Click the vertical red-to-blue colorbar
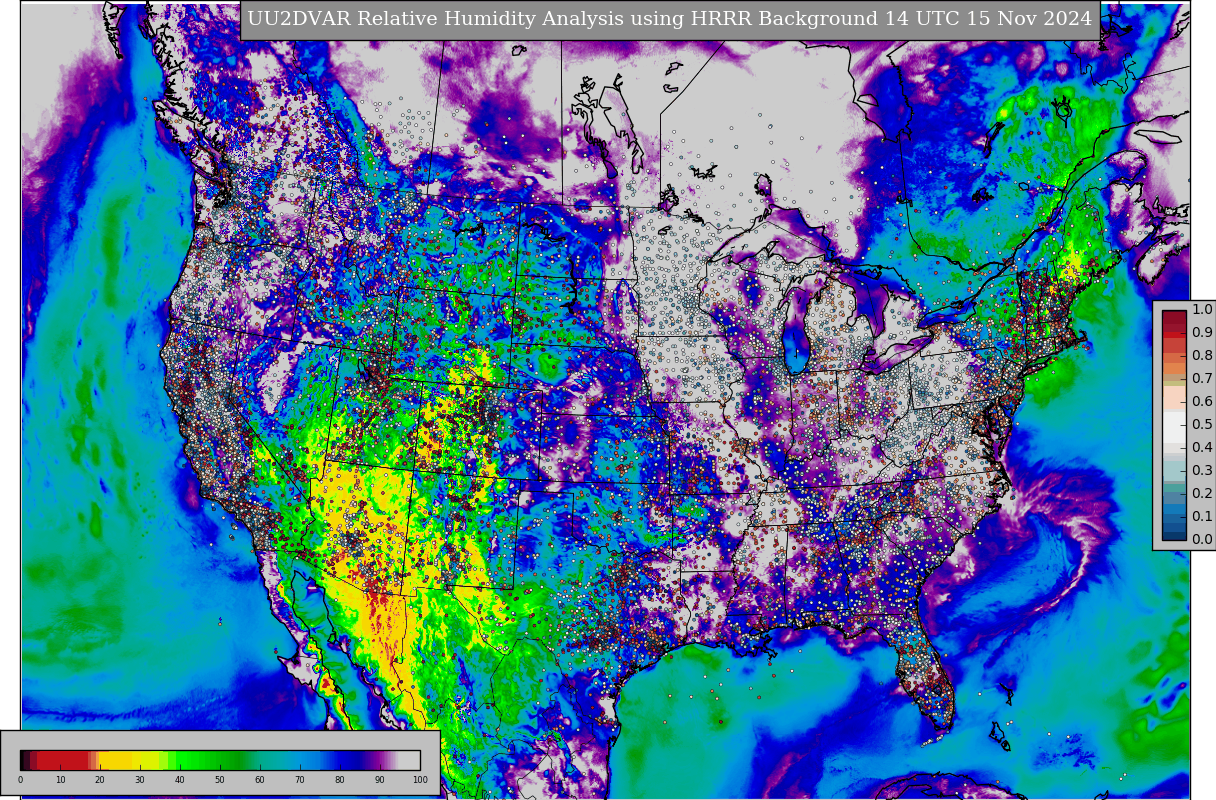This screenshot has height=800, width=1216. pos(1174,425)
